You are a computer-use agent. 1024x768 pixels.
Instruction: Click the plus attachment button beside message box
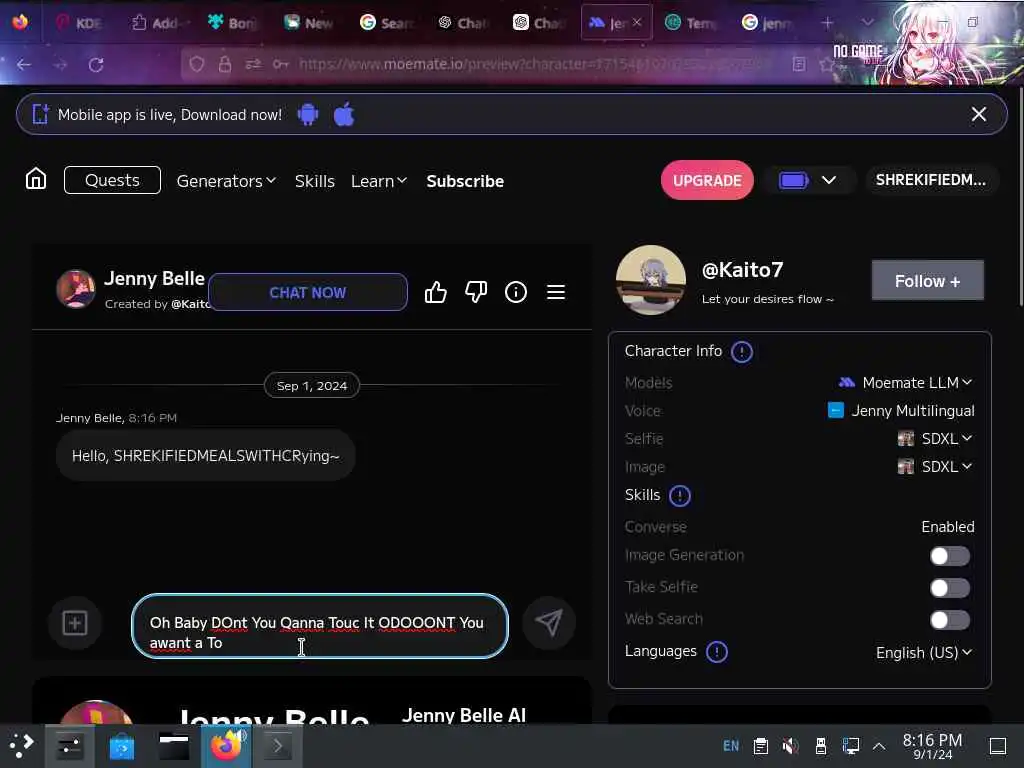click(x=75, y=622)
